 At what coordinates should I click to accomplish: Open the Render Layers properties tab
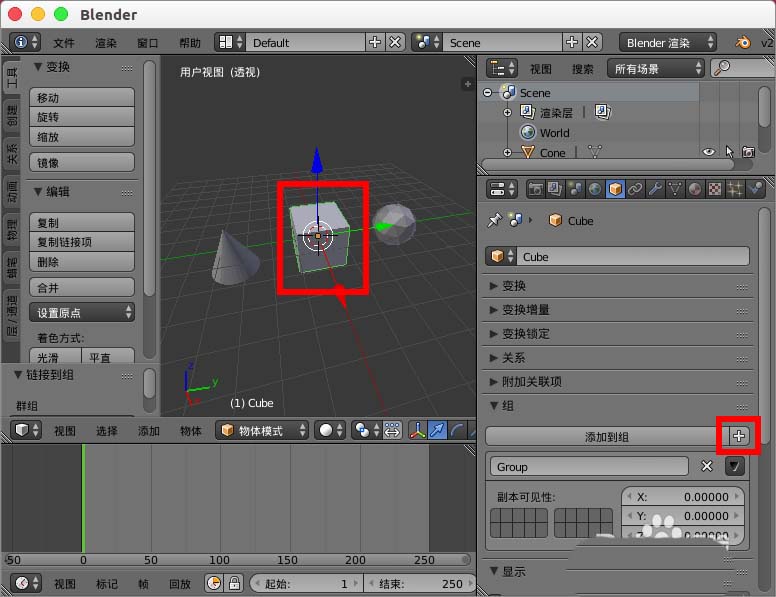point(555,189)
